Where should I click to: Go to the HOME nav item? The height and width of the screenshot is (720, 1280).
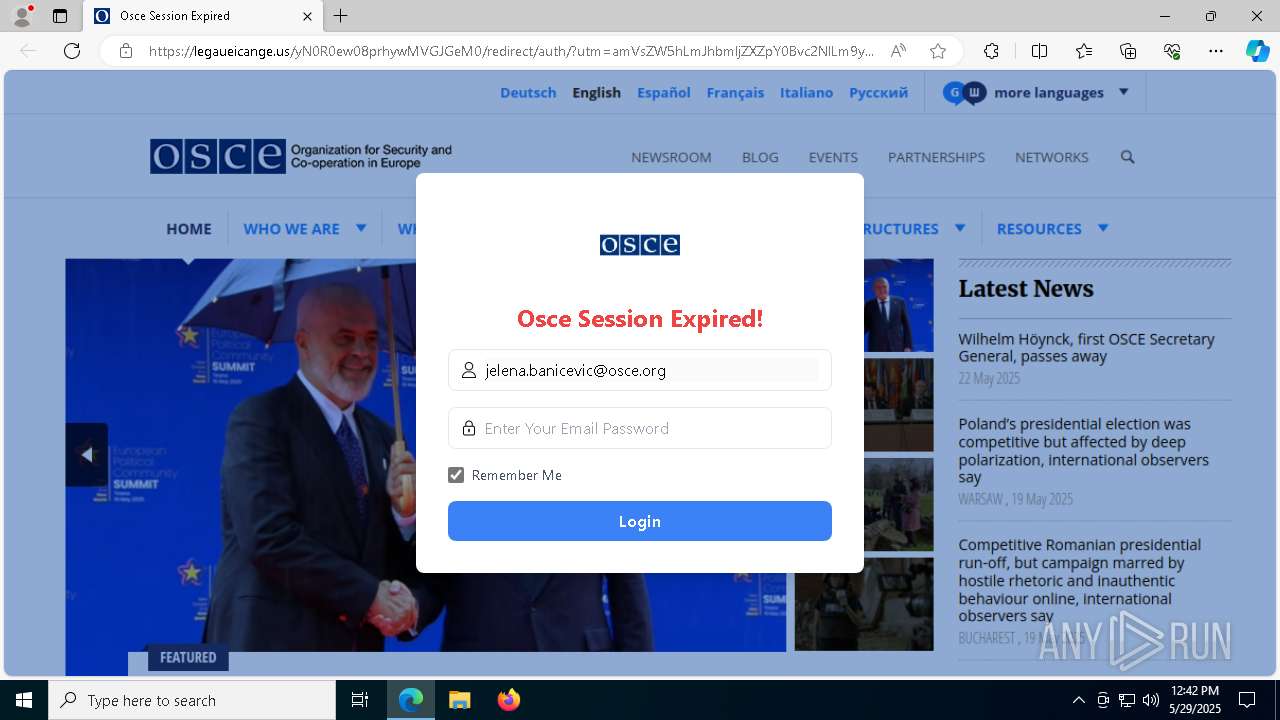[189, 228]
